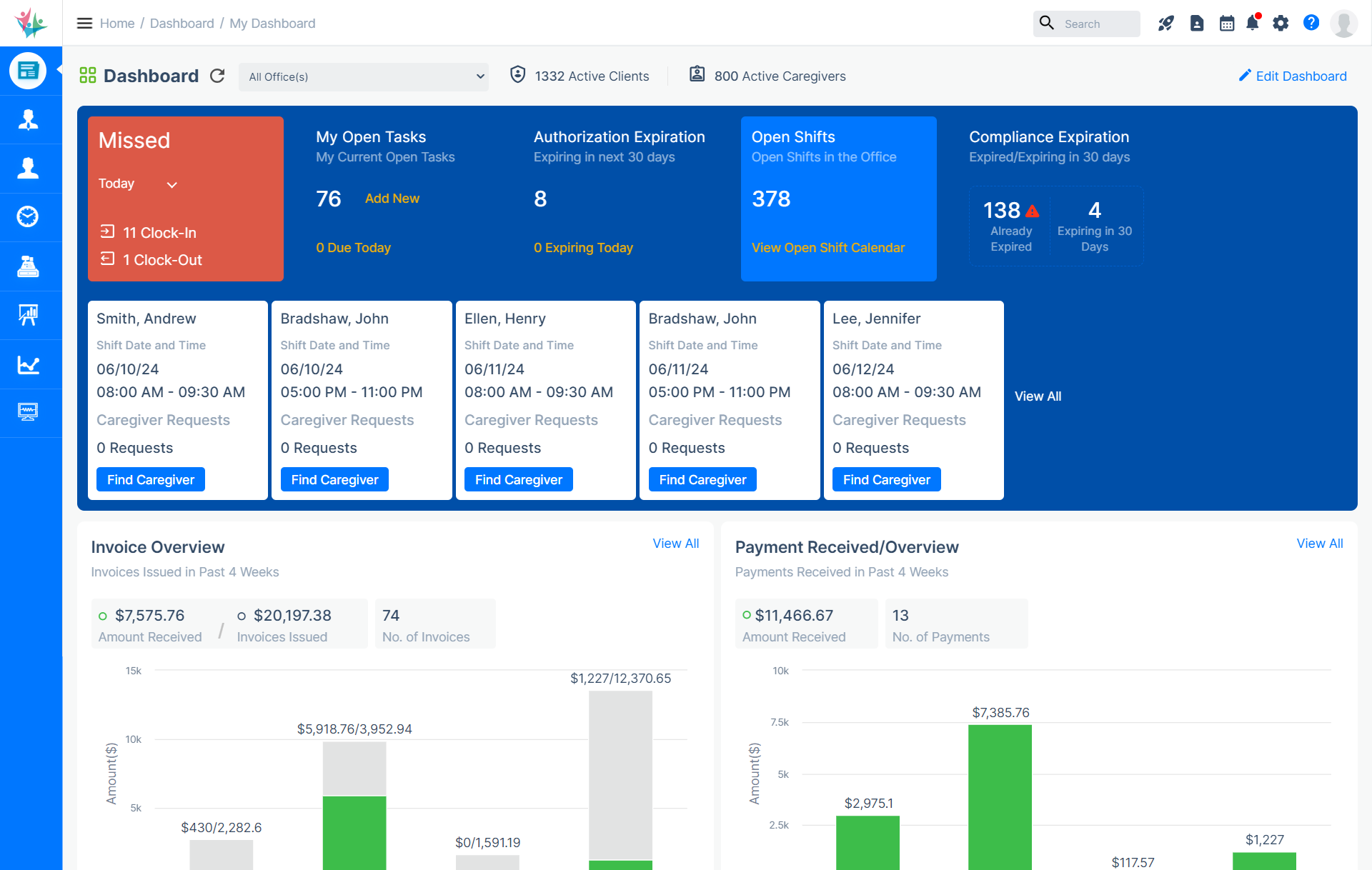Click 0 Expiring Today link
The image size is (1372, 870).
click(583, 248)
